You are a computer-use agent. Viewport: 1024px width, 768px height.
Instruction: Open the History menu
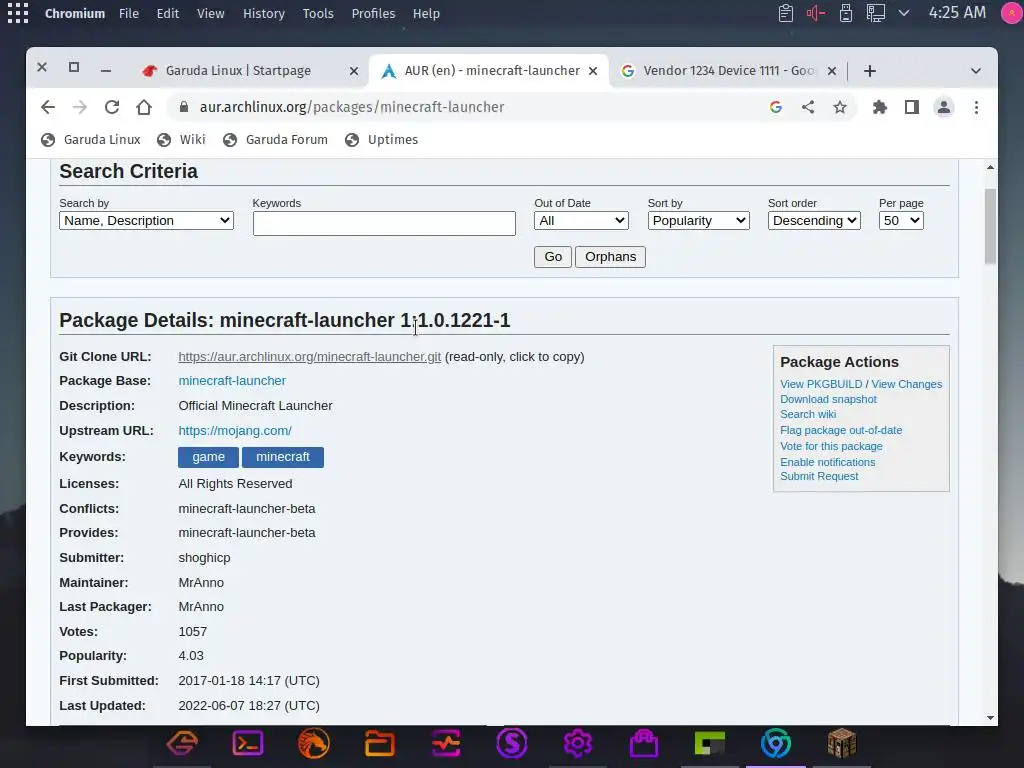pyautogui.click(x=264, y=13)
